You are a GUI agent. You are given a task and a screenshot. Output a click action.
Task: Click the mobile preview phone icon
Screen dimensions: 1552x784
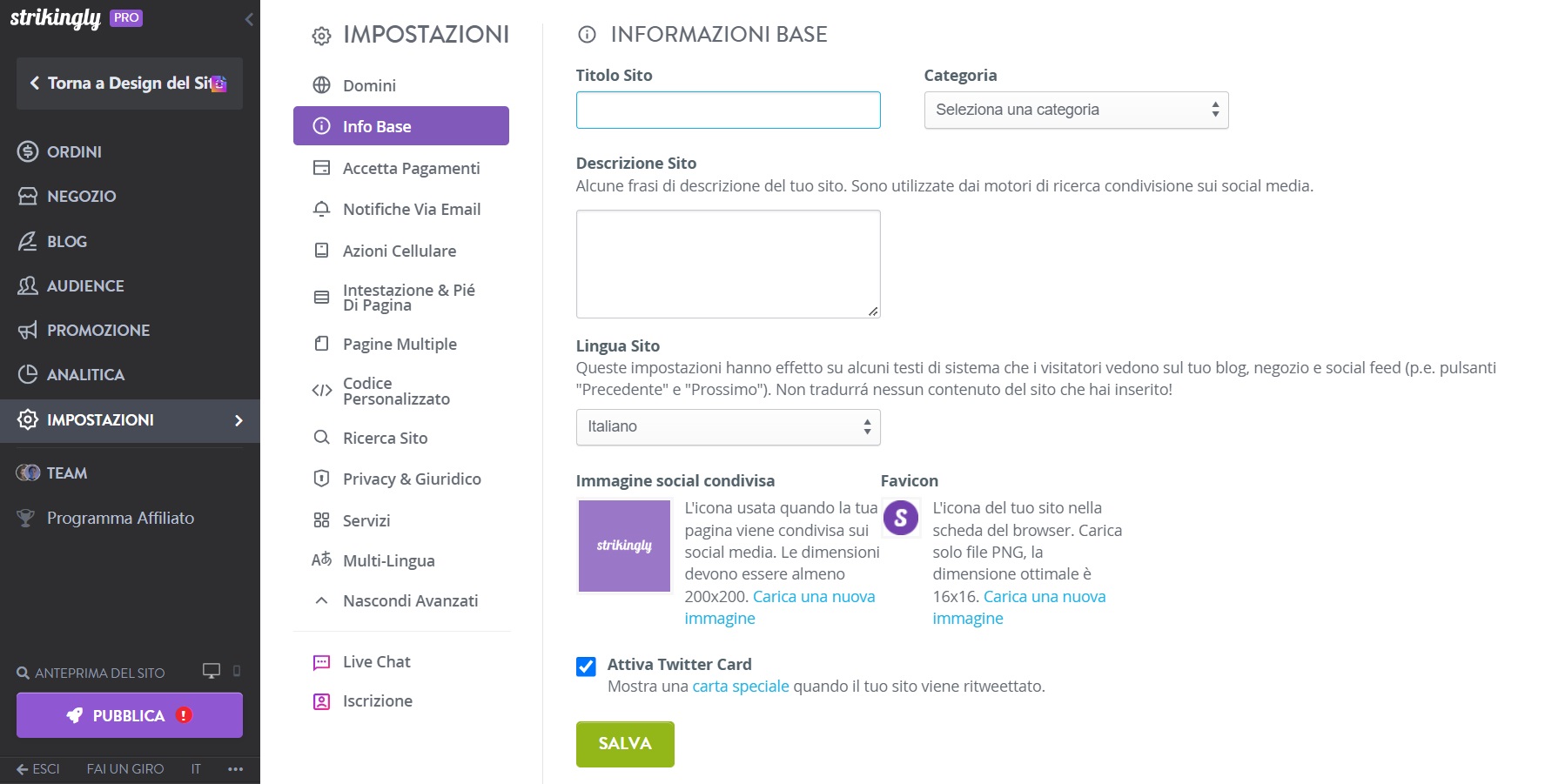[x=237, y=671]
